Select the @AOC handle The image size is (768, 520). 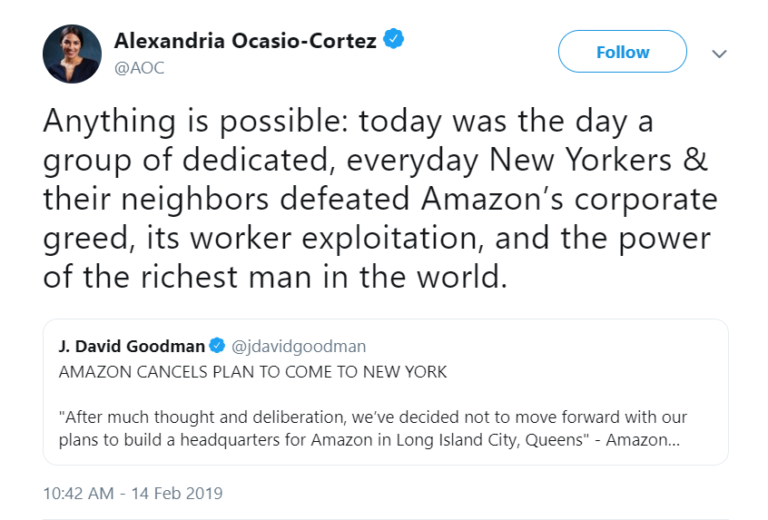click(138, 68)
